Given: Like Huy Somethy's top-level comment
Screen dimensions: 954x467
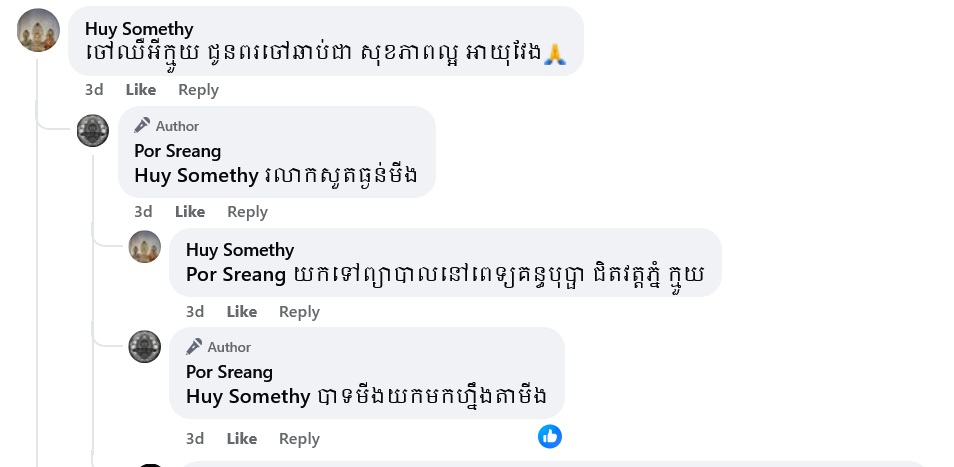Looking at the screenshot, I should pos(140,90).
